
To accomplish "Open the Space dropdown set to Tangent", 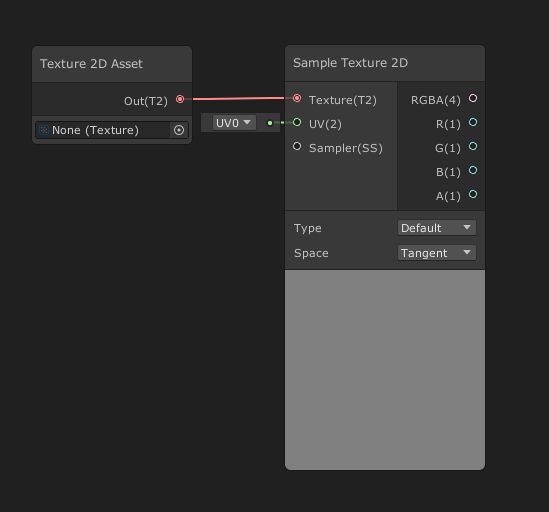I will 437,253.
